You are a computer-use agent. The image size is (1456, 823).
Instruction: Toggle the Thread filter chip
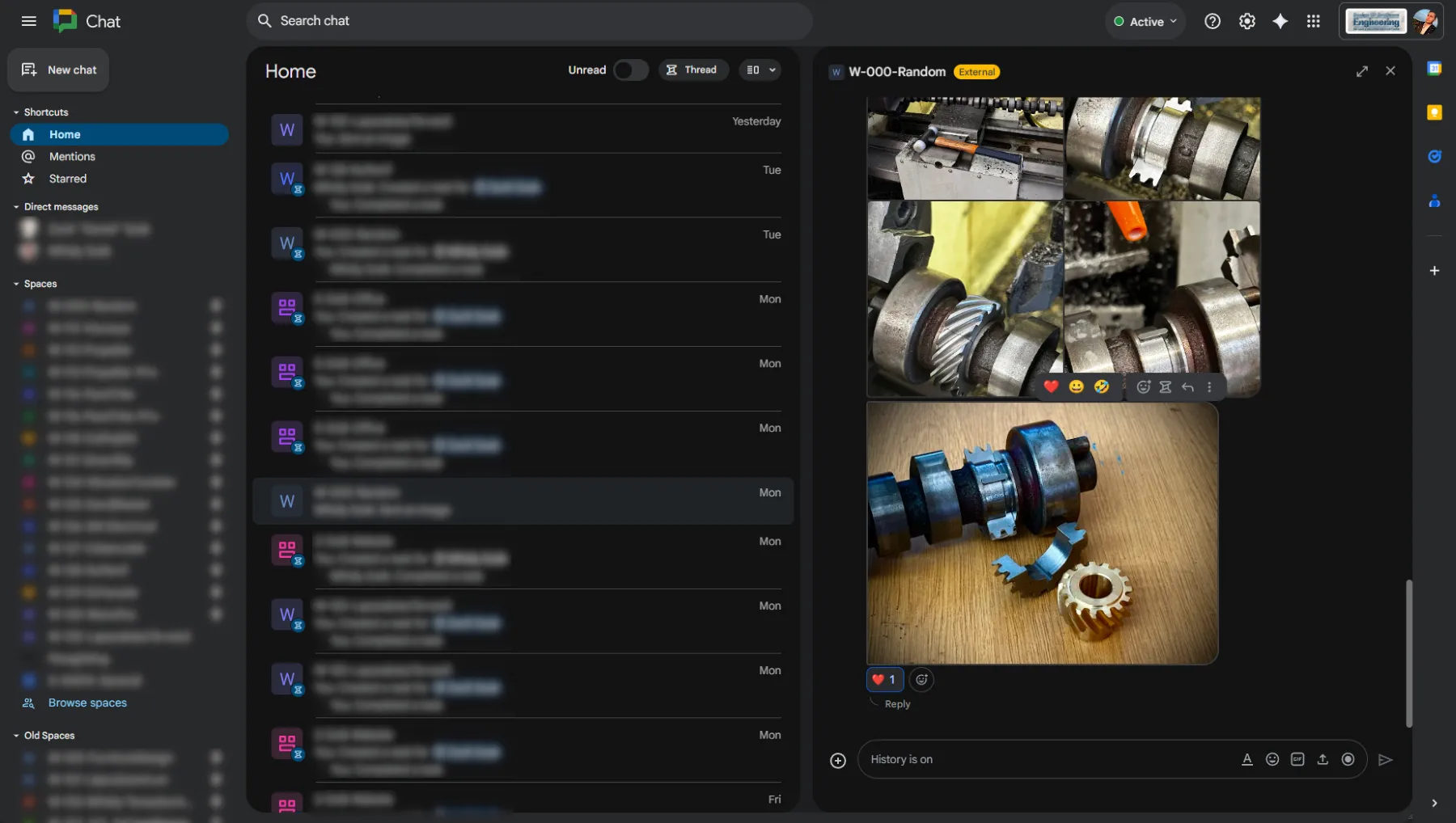692,70
